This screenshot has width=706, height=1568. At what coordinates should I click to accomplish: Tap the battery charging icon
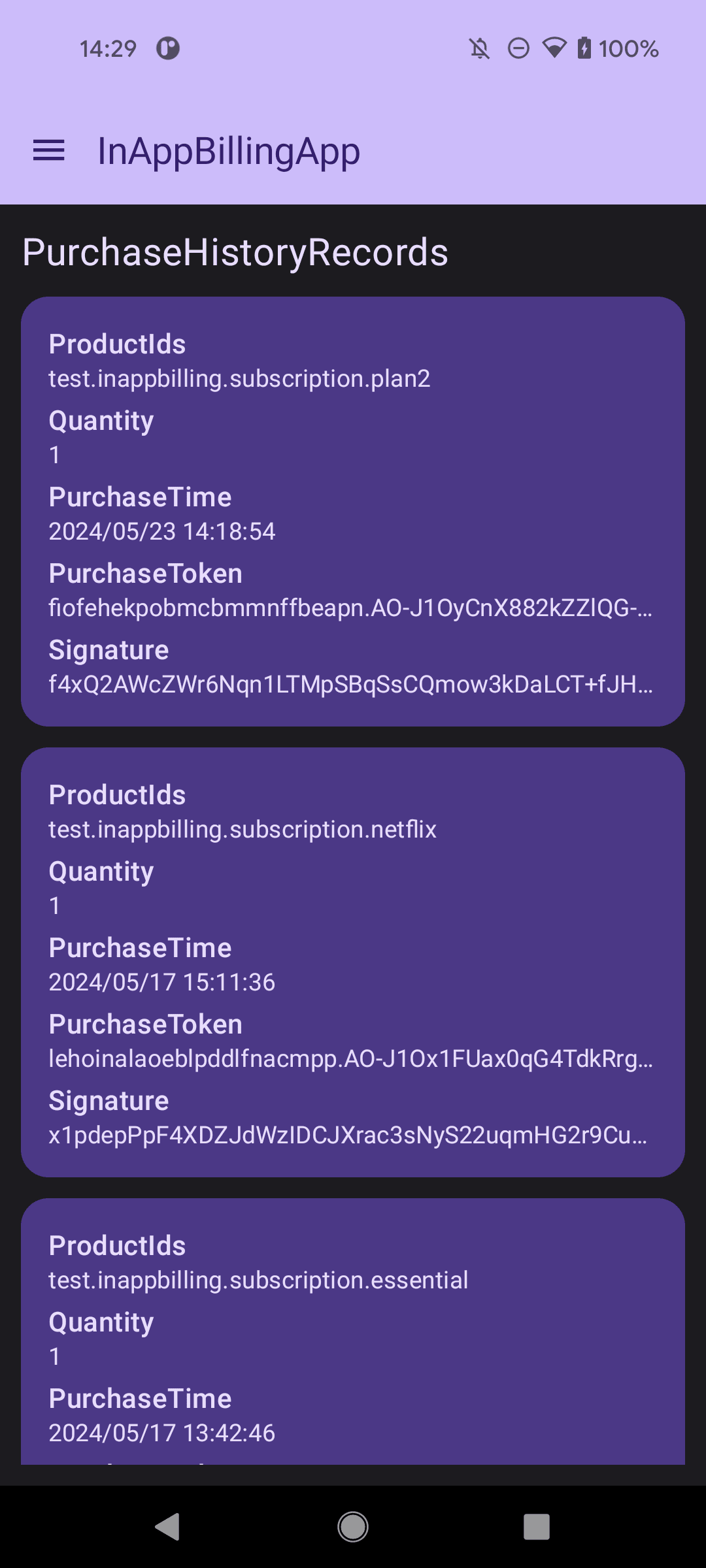coord(584,48)
